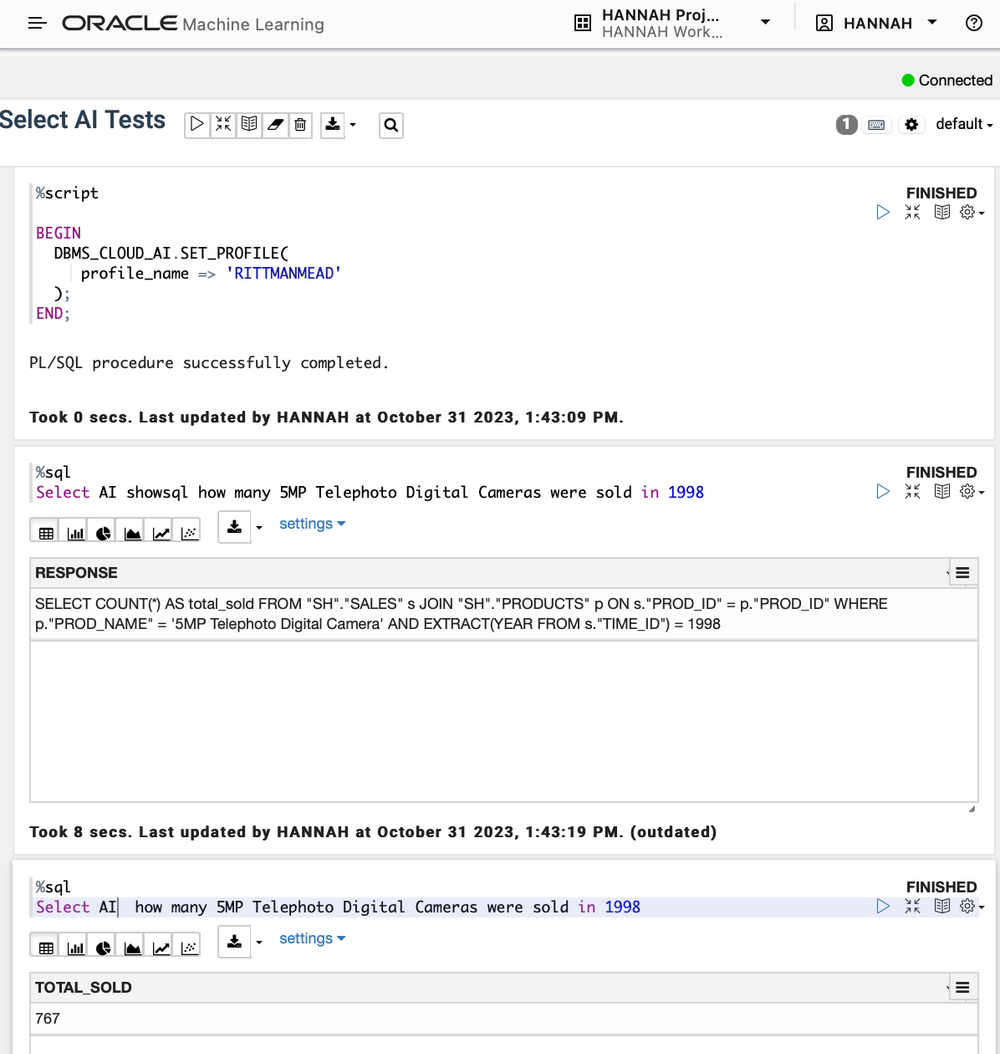Switch to the pie chart visualization
This screenshot has height=1054, width=1000.
(x=102, y=531)
